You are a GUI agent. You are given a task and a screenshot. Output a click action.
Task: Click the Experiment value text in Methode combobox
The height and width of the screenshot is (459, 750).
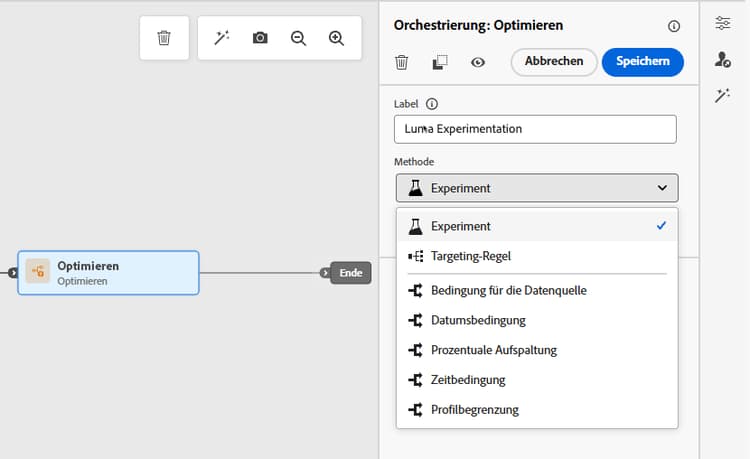(x=461, y=188)
